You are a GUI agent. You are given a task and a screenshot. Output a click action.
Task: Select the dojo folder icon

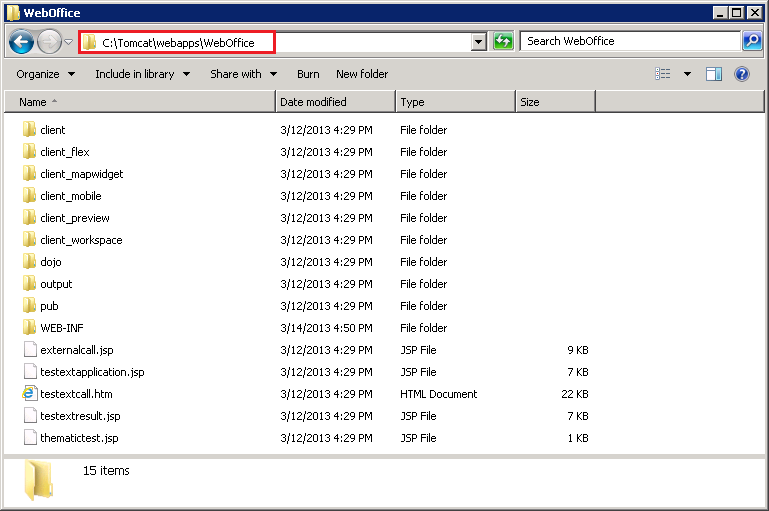coord(29,261)
